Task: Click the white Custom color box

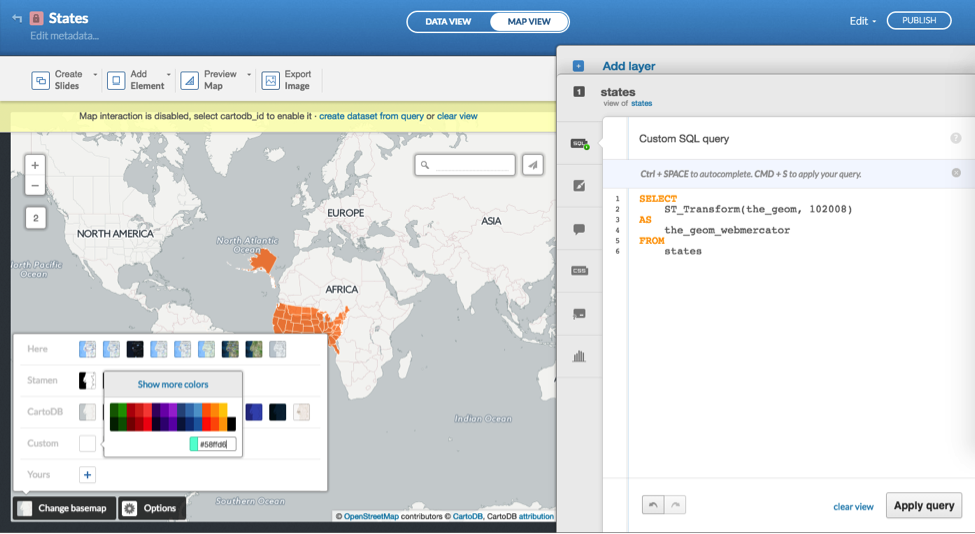Action: tap(87, 443)
